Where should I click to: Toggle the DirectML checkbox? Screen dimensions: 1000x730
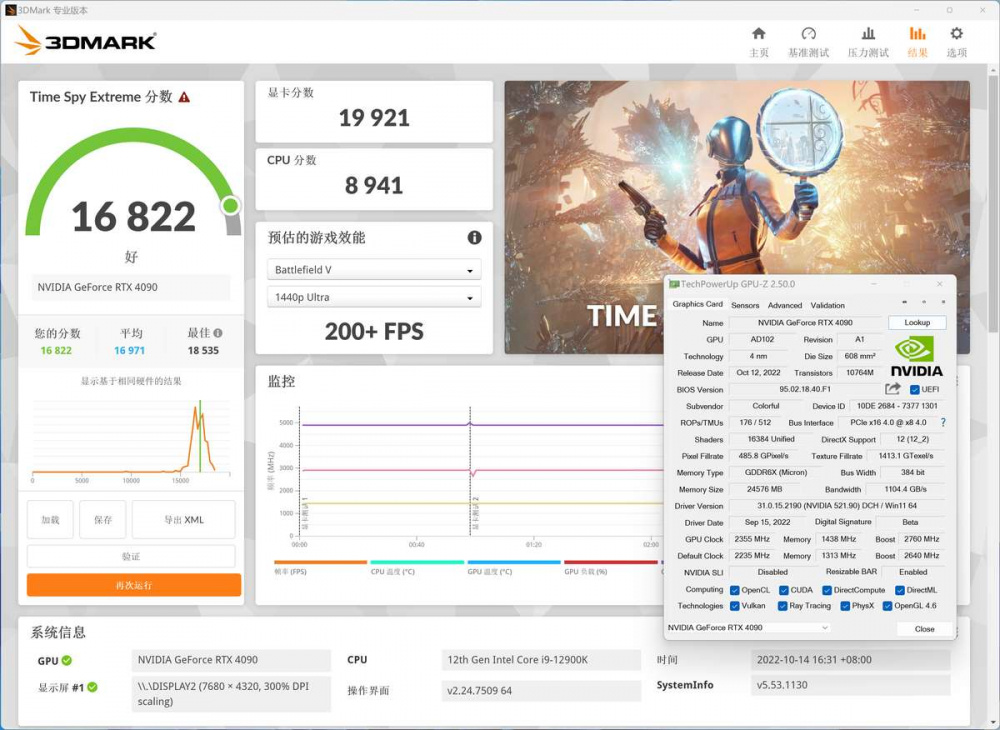tap(900, 590)
